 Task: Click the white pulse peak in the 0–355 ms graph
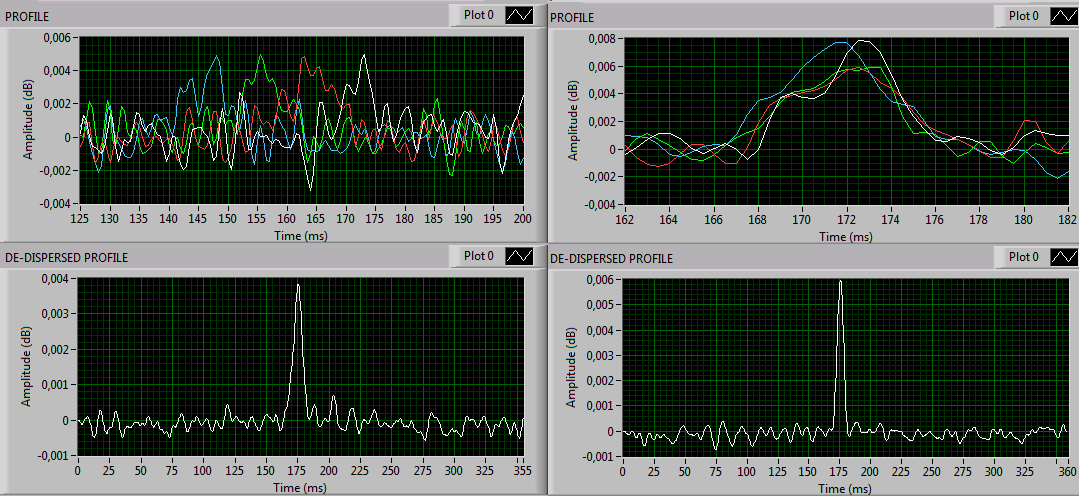click(x=297, y=286)
